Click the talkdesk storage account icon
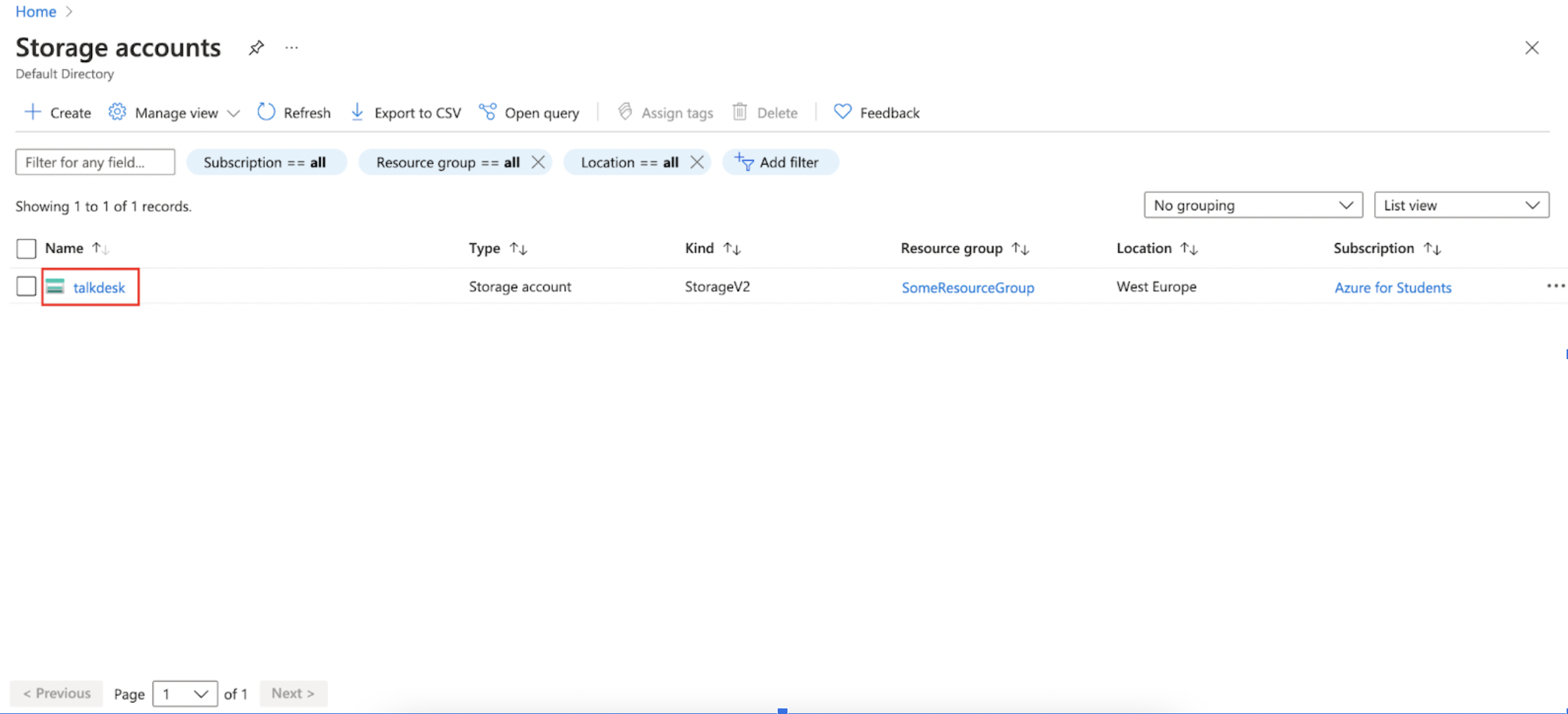 [x=55, y=287]
